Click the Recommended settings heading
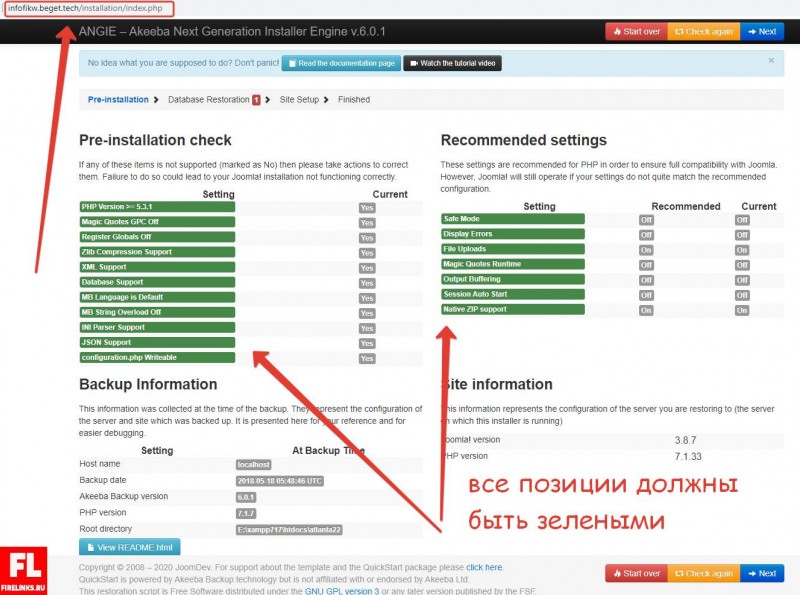800x595 pixels. click(x=523, y=140)
